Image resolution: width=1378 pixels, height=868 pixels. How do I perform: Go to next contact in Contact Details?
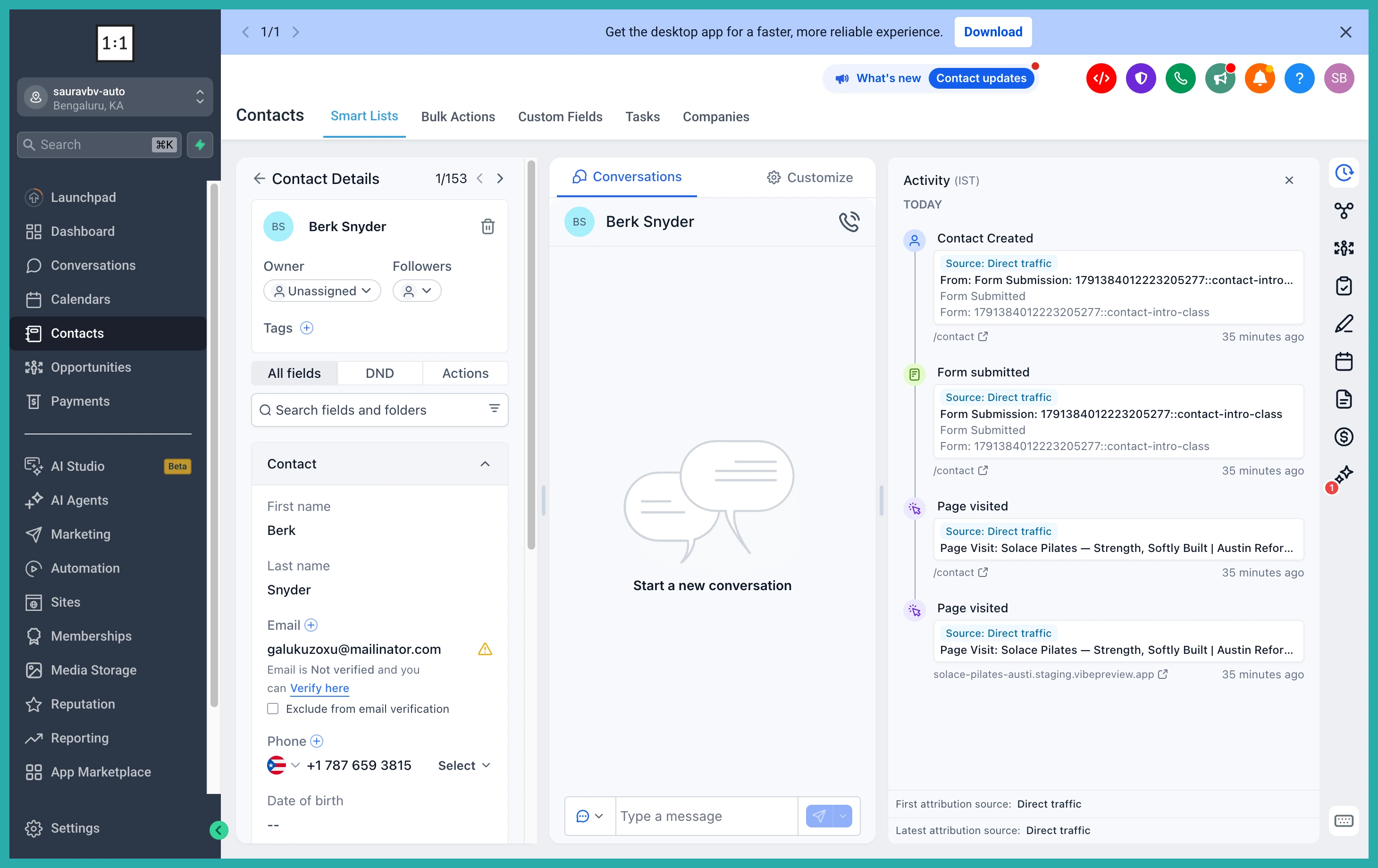(x=500, y=178)
